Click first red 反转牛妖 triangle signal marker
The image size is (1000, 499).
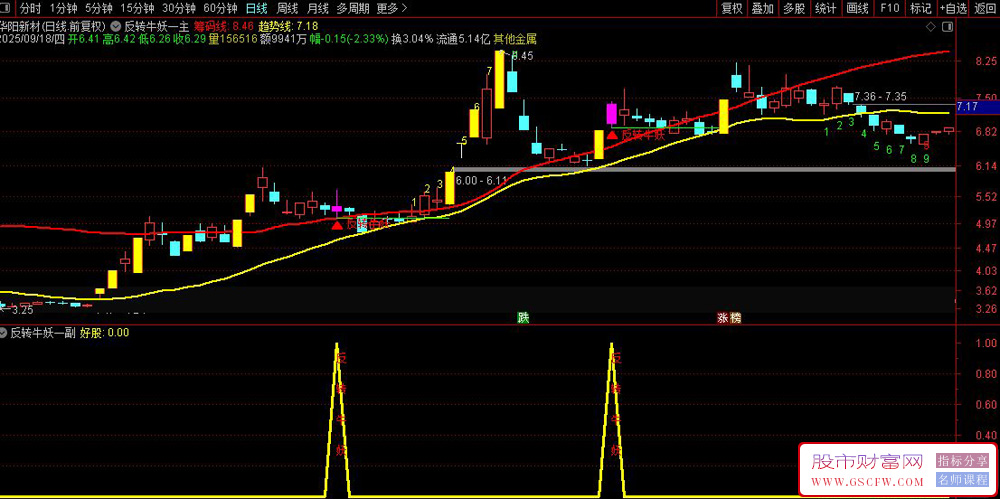[337, 225]
